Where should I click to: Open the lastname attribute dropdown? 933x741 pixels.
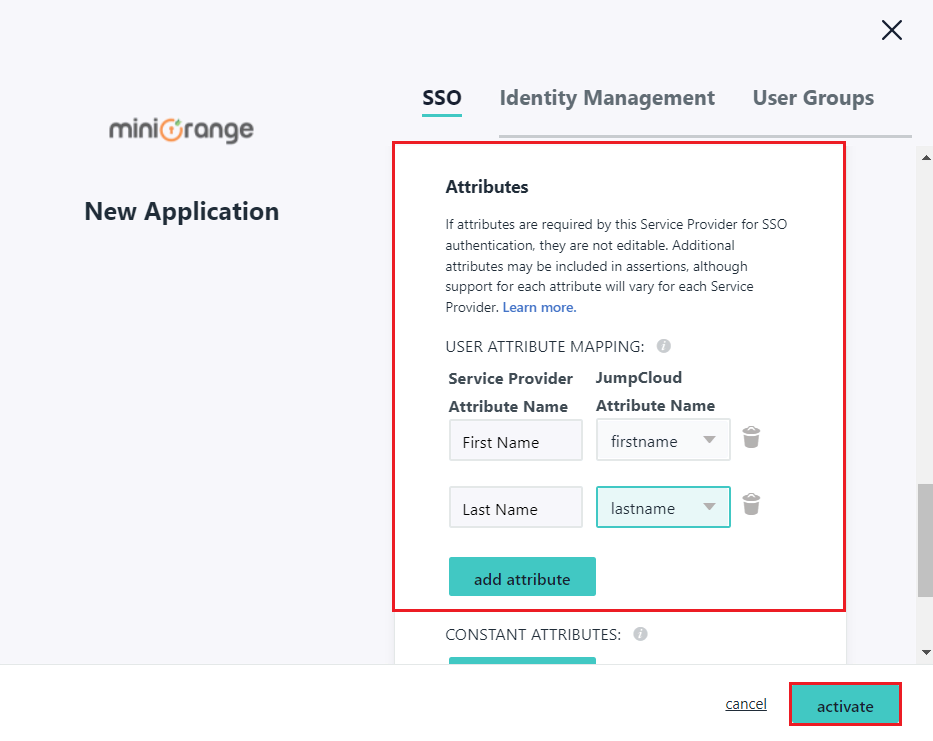[663, 507]
